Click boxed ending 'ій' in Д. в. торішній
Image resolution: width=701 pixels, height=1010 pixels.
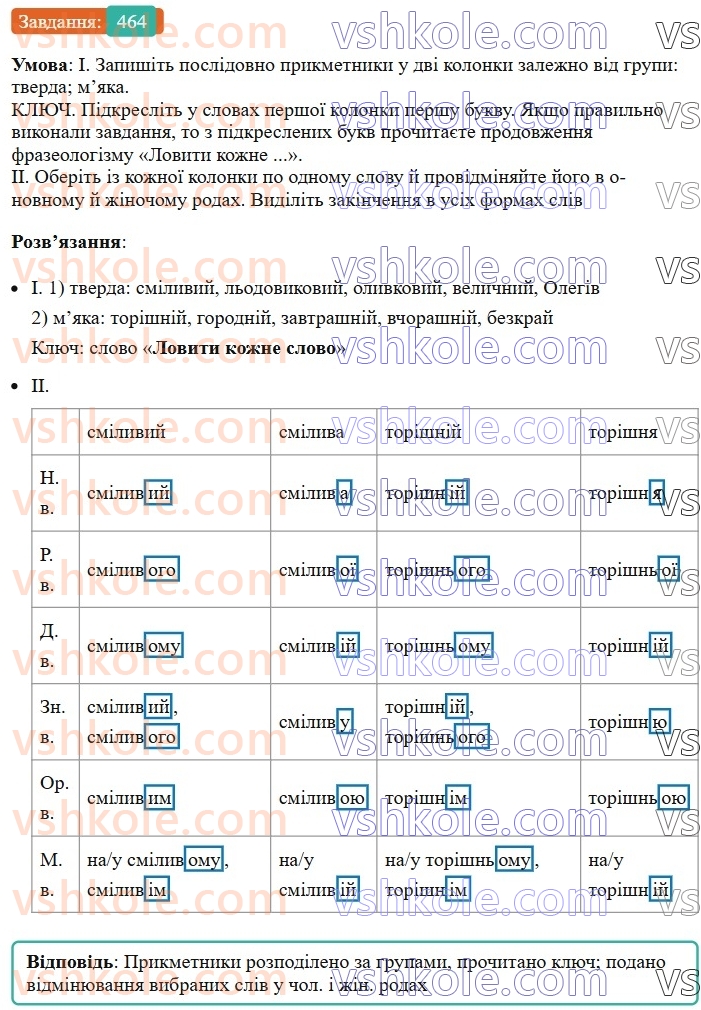(x=660, y=645)
